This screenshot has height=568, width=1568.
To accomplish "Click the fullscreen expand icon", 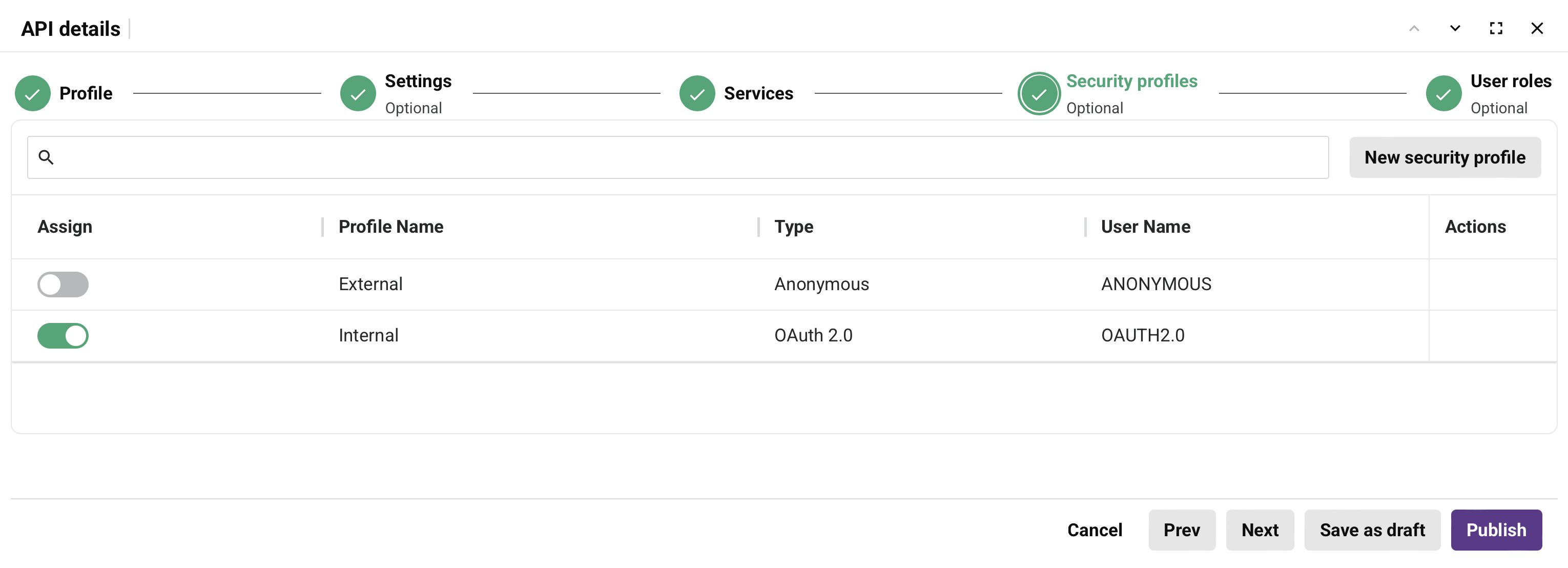I will tap(1497, 28).
